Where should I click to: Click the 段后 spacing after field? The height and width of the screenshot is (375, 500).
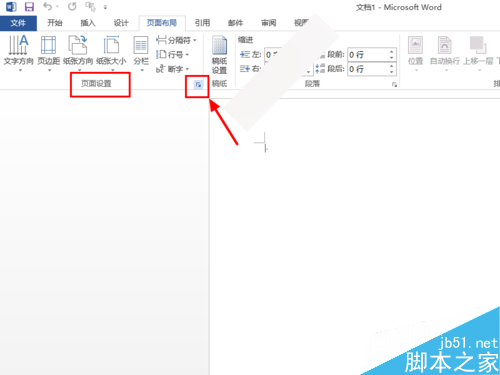[x=371, y=69]
